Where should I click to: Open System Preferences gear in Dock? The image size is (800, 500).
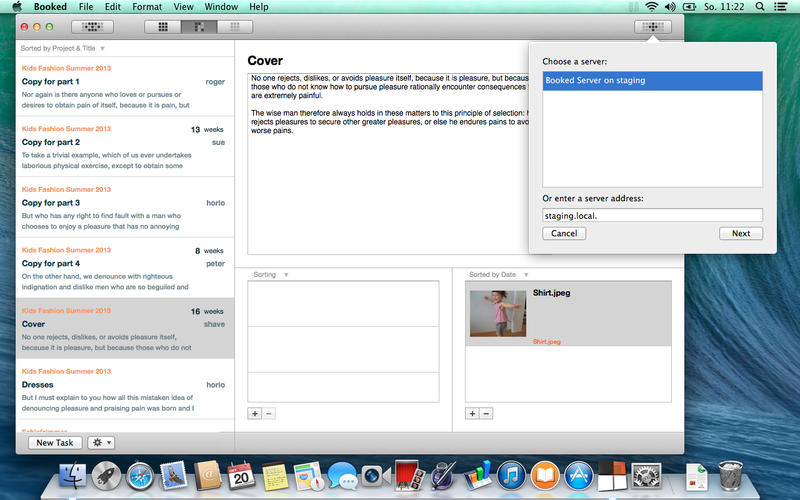(646, 477)
